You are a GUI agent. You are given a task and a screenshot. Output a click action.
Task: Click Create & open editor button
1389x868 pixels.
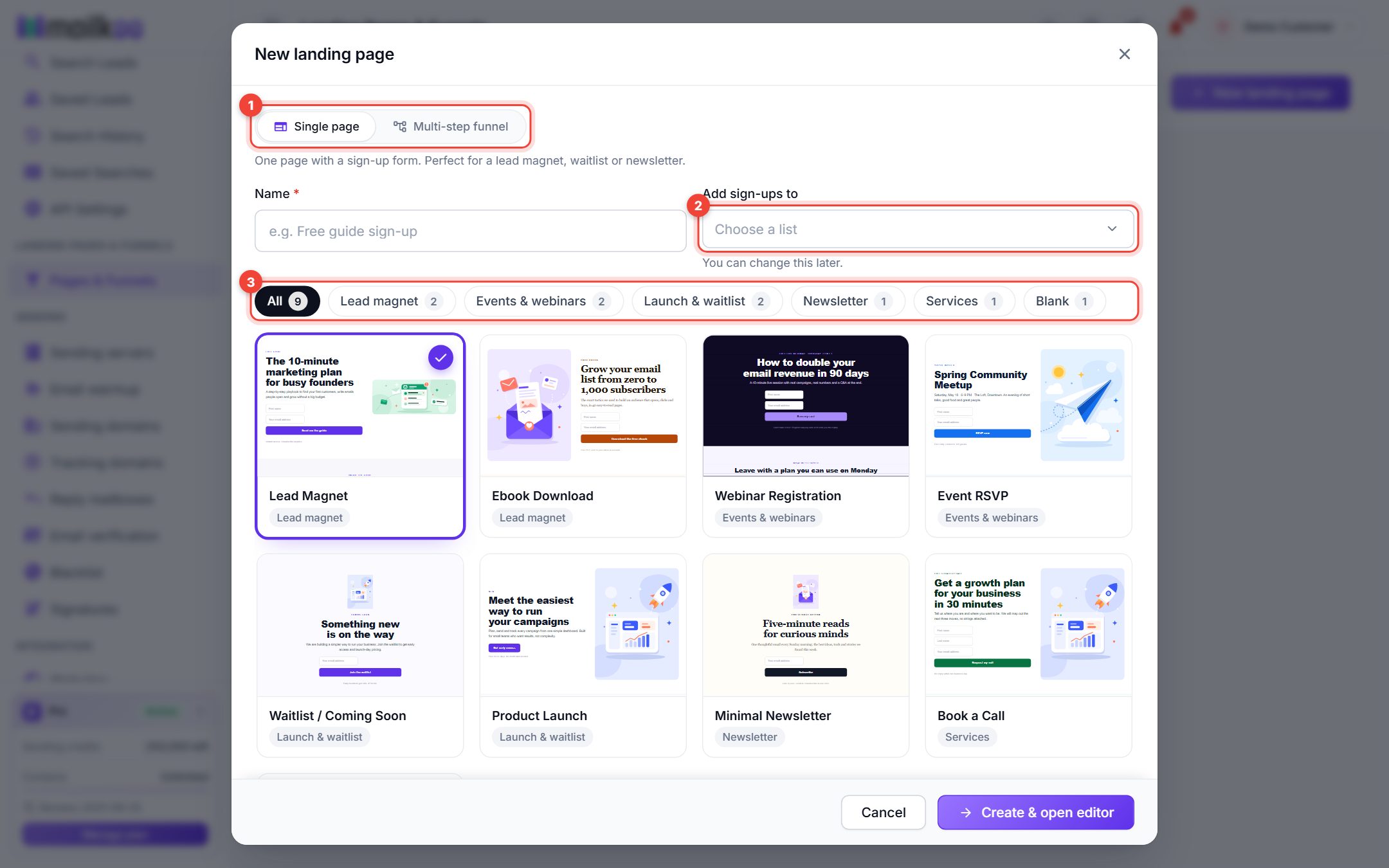[x=1035, y=812]
